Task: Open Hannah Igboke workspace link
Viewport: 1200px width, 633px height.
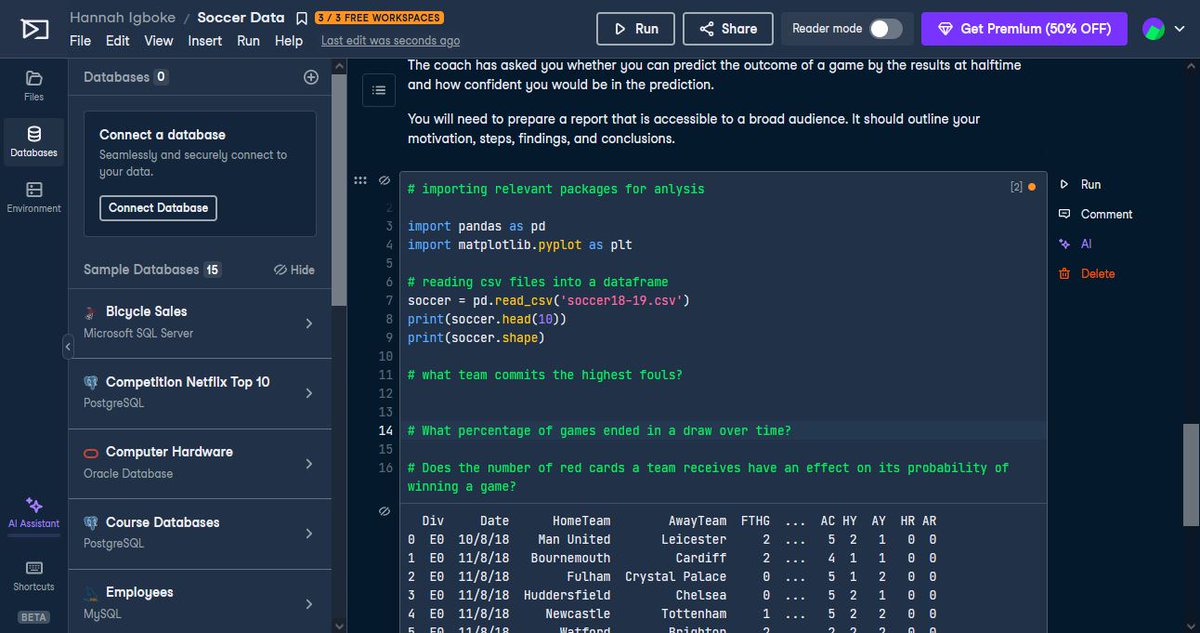Action: 121,18
